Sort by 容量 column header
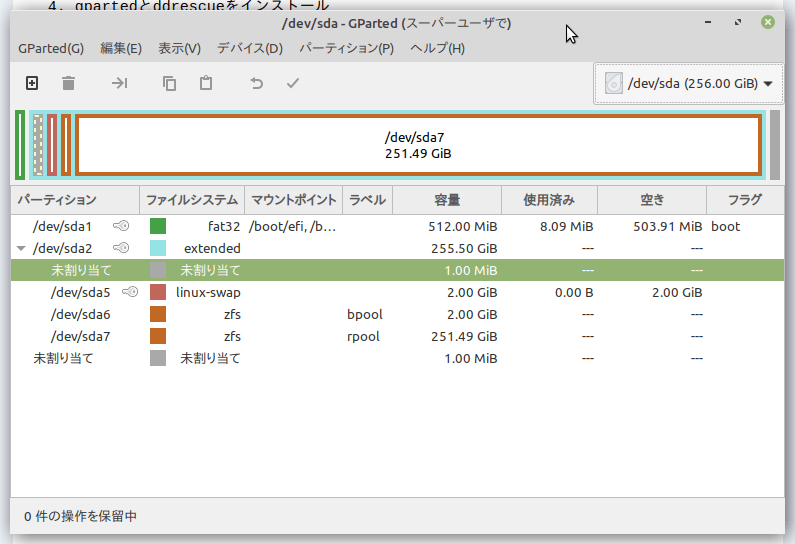This screenshot has height=544, width=795. pyautogui.click(x=447, y=200)
